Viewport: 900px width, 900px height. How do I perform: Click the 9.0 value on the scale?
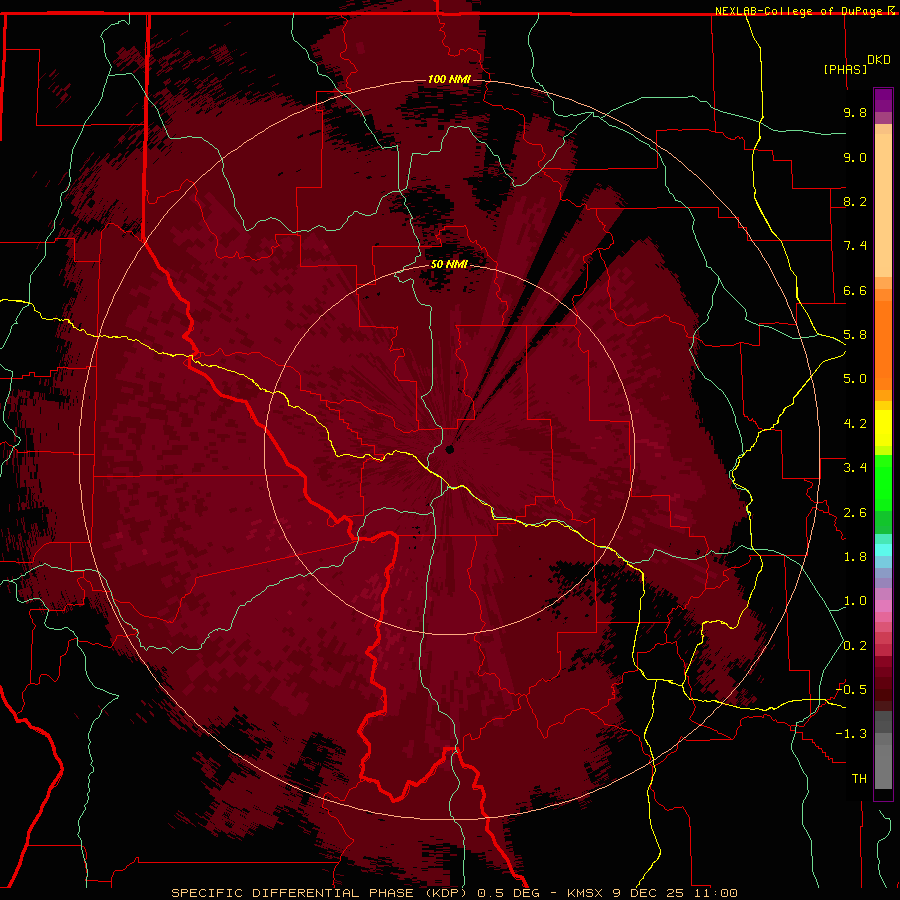[855, 157]
